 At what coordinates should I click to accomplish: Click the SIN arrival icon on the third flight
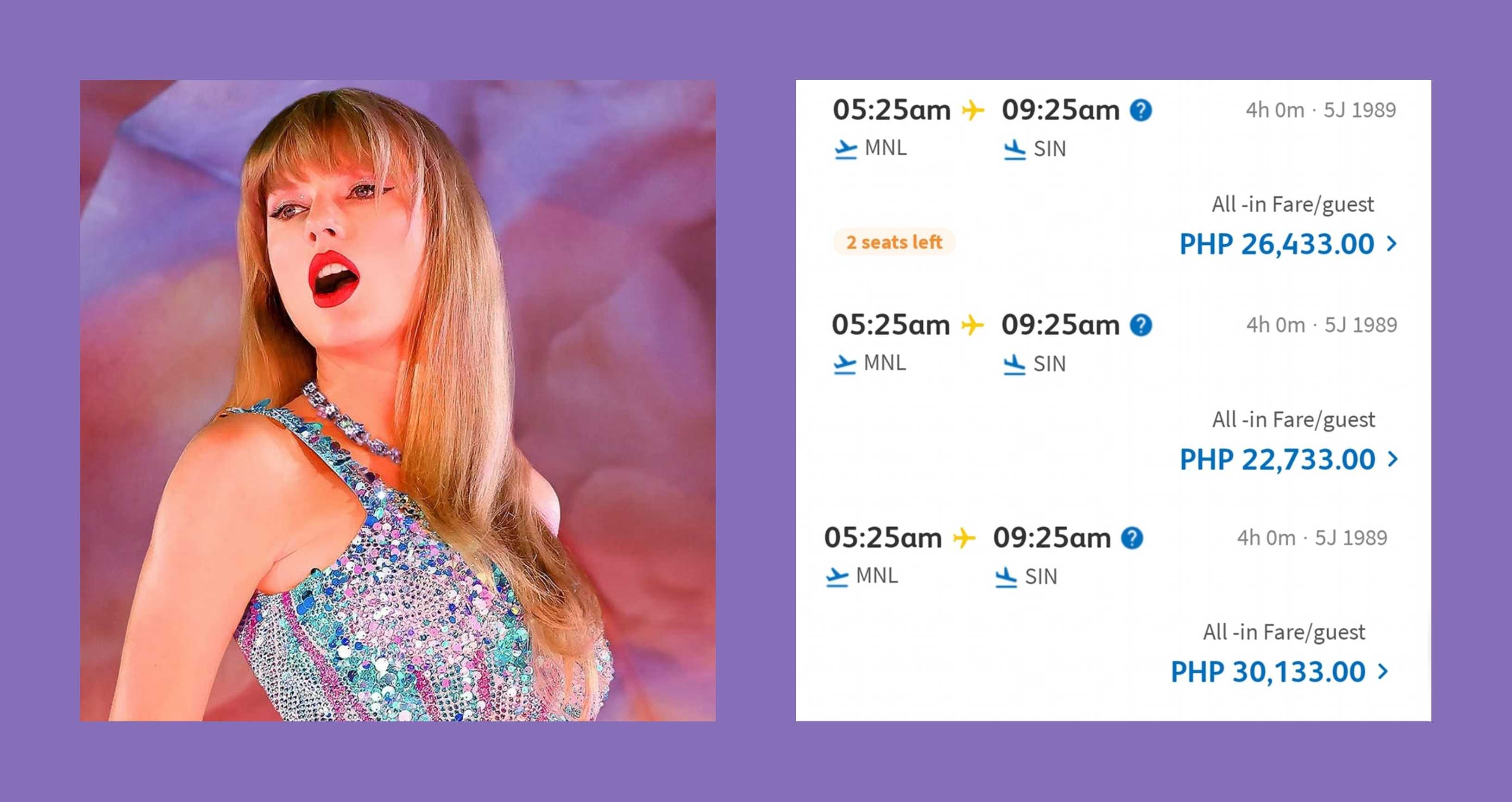(x=1006, y=577)
